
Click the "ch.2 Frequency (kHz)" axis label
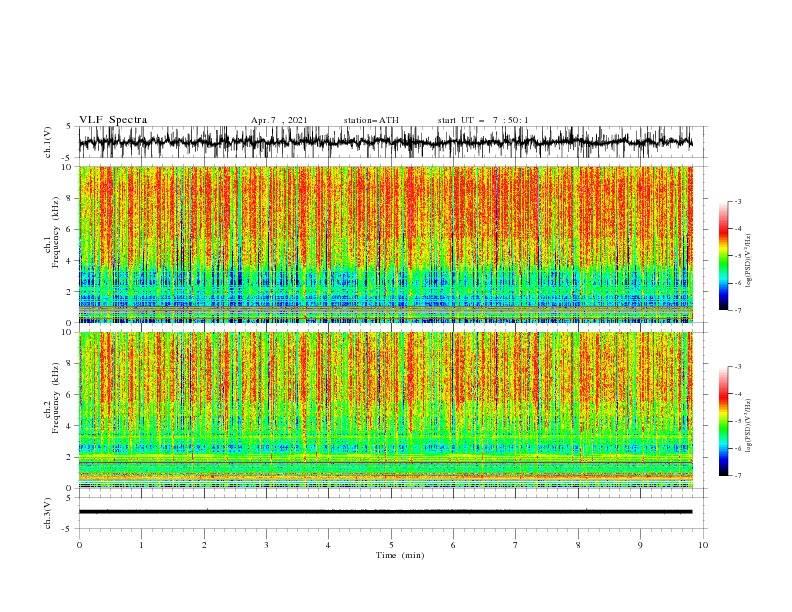coord(52,398)
